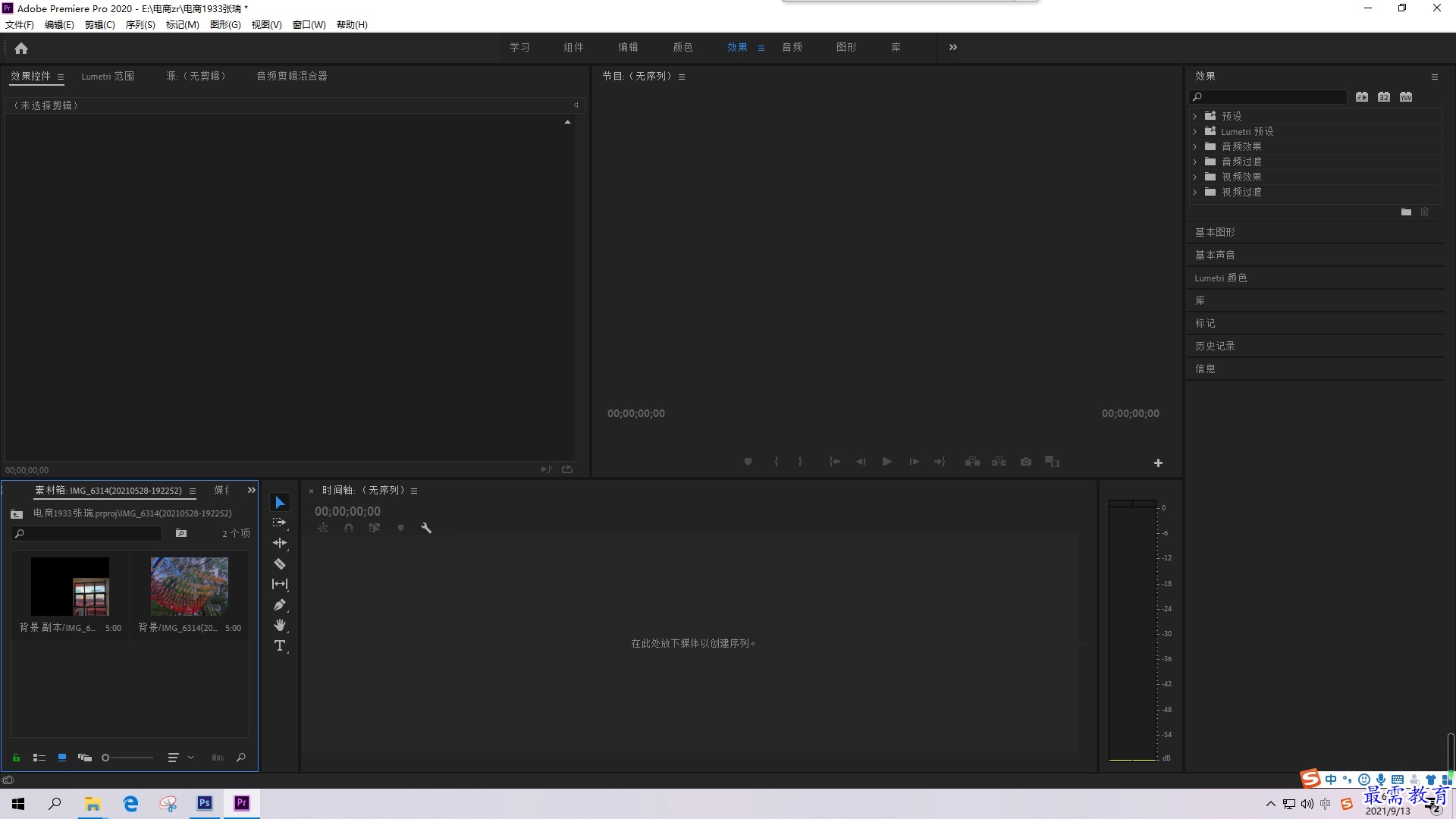Toggle timeline Add Marker icon

pyautogui.click(x=400, y=528)
